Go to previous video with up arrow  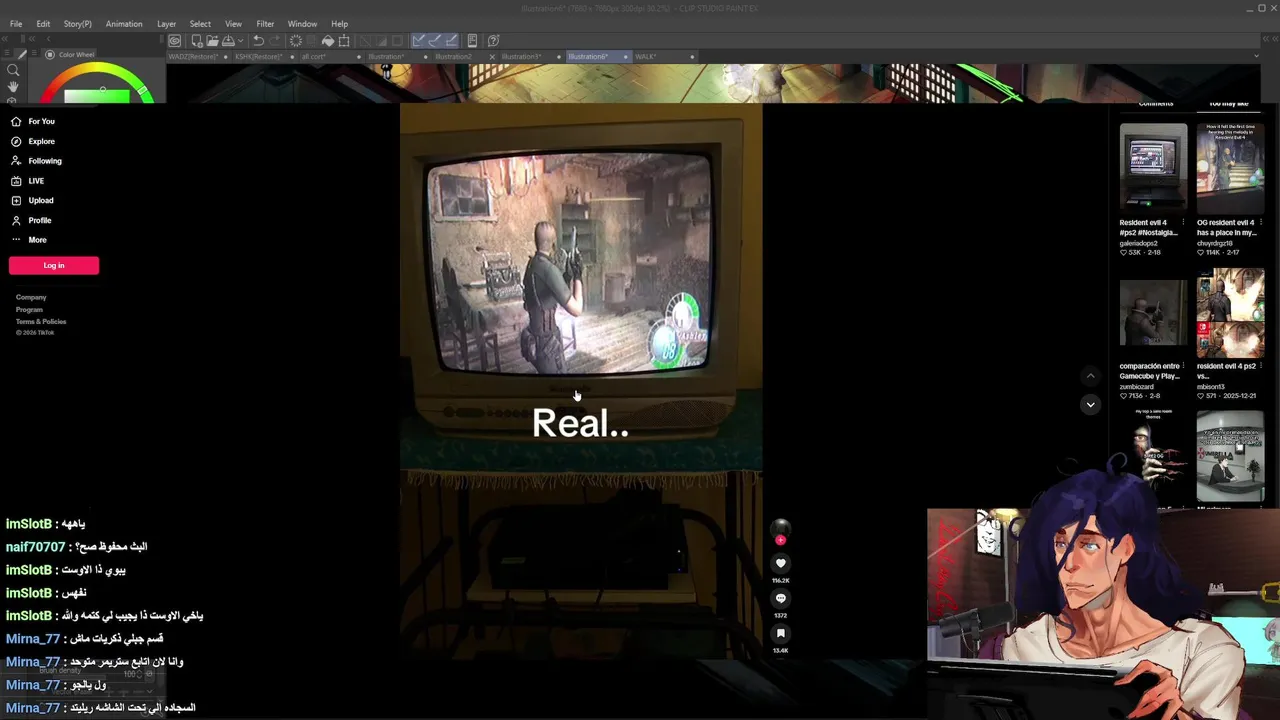pyautogui.click(x=1090, y=376)
